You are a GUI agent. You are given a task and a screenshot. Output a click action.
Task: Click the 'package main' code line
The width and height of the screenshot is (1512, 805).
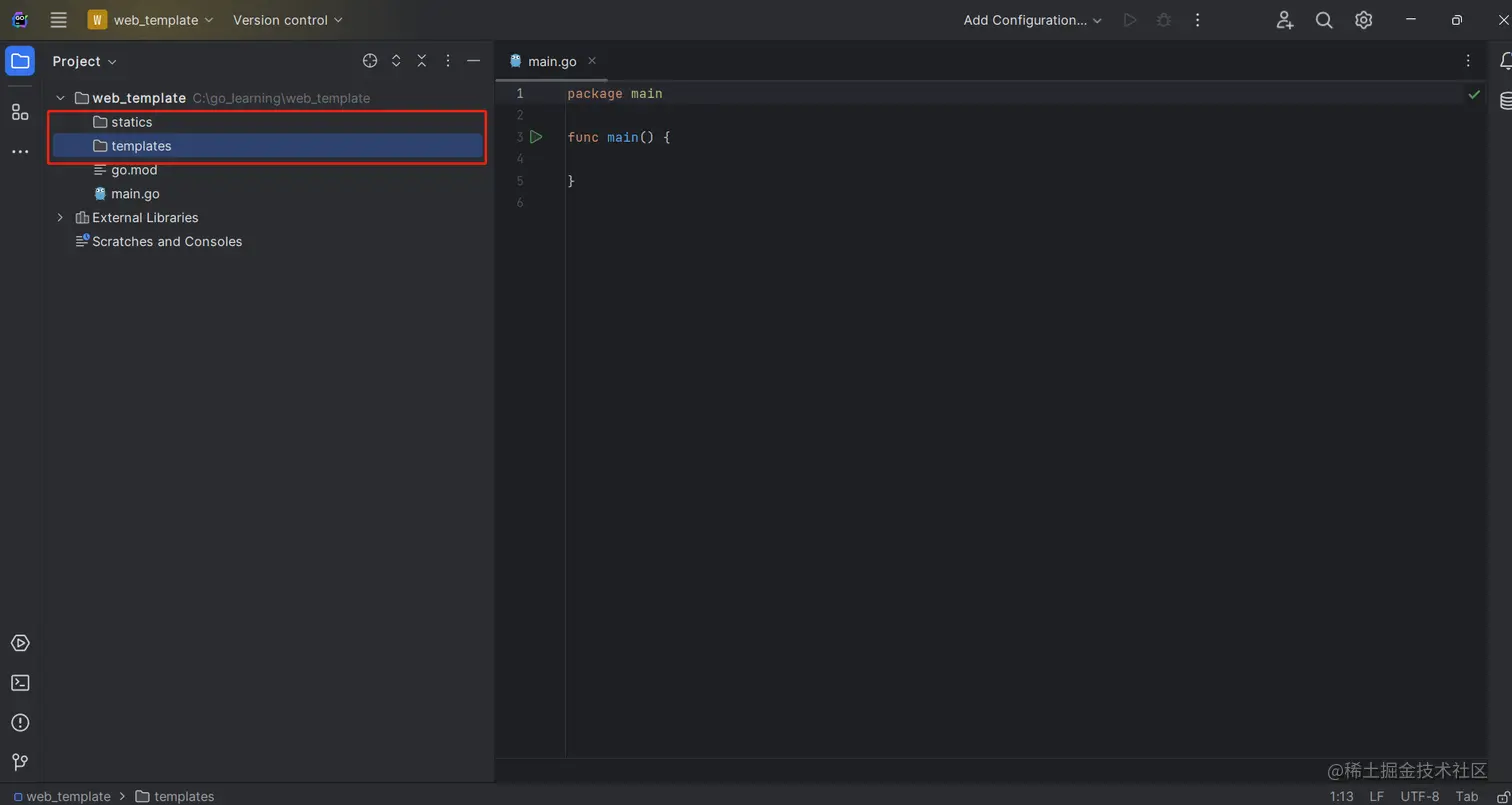click(615, 94)
